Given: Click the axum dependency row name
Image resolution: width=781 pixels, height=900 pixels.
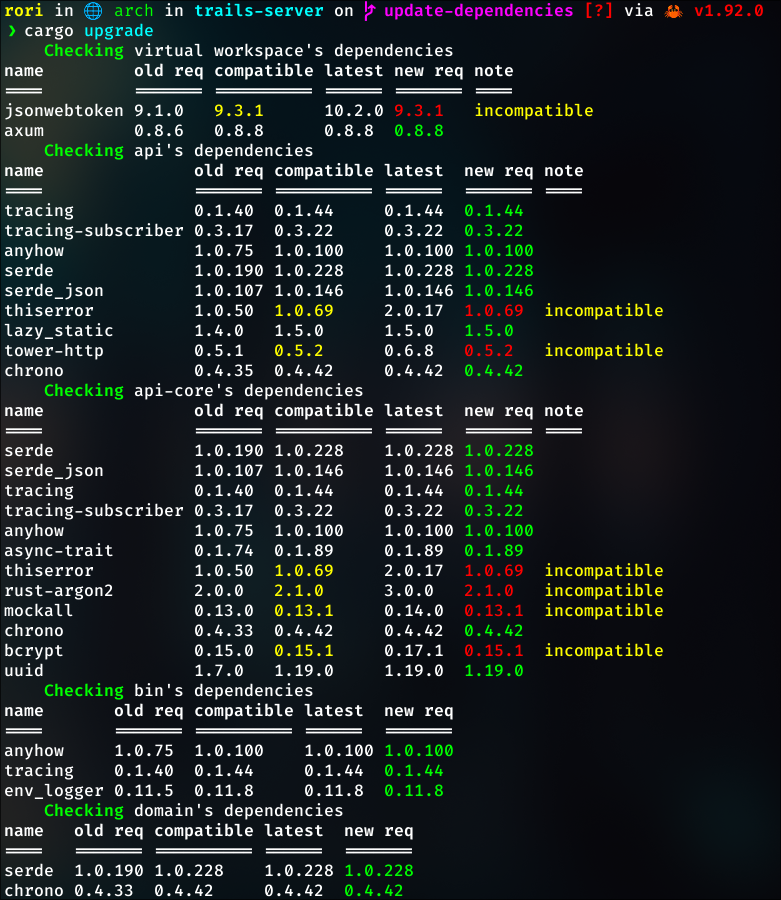Looking at the screenshot, I should 24,131.
